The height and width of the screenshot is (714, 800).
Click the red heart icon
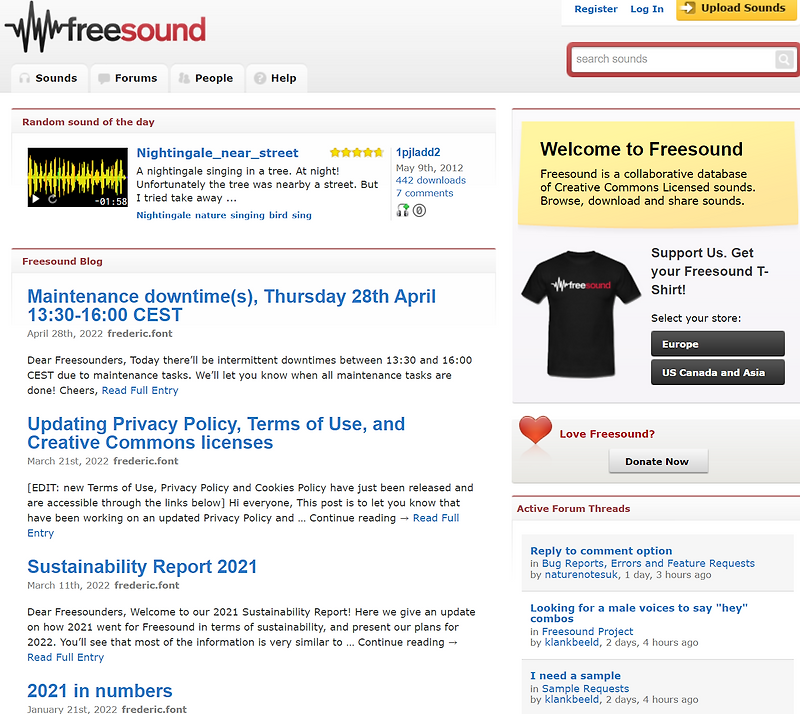535,429
